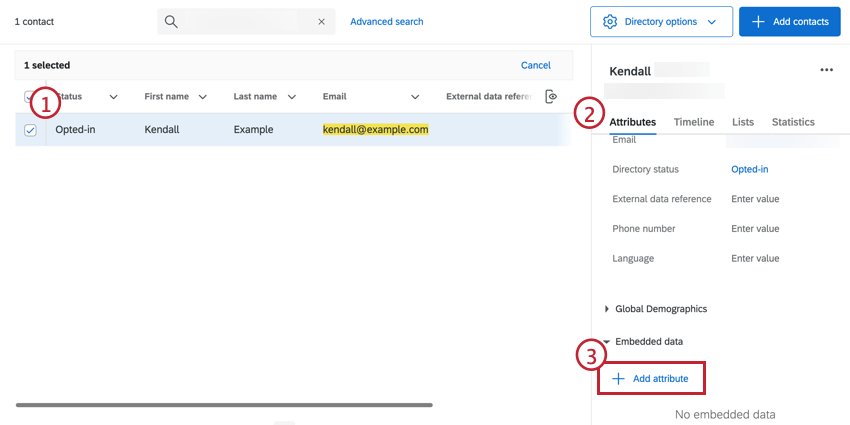Click the Directory options gear icon

(x=610, y=22)
